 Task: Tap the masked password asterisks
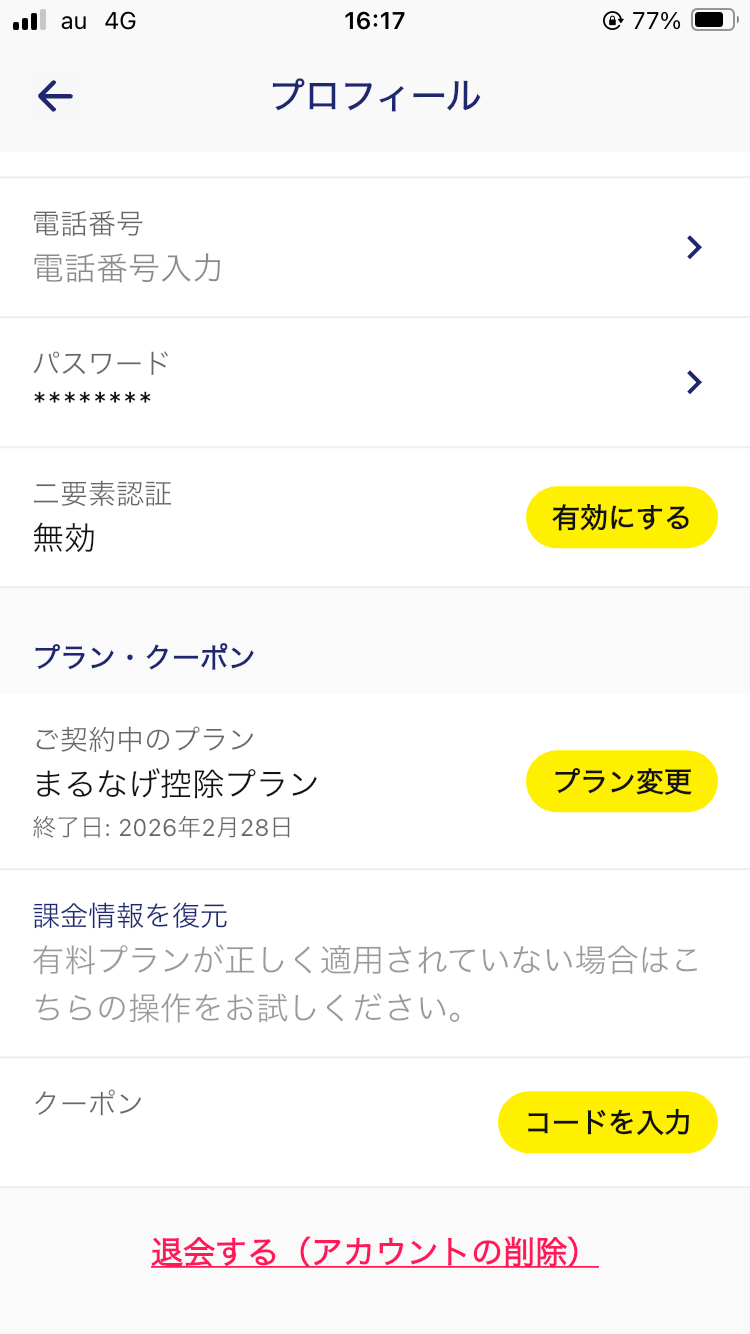click(x=93, y=401)
